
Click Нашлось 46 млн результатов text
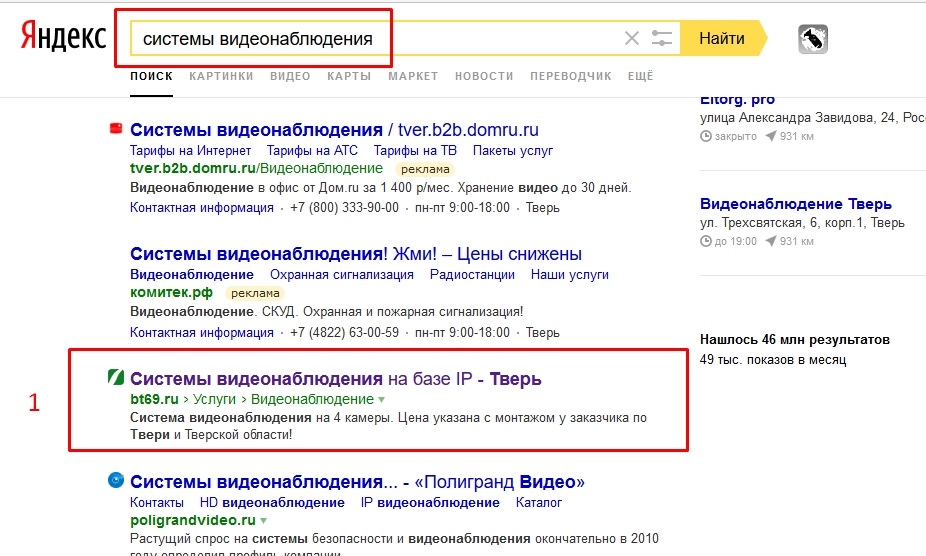pos(795,340)
